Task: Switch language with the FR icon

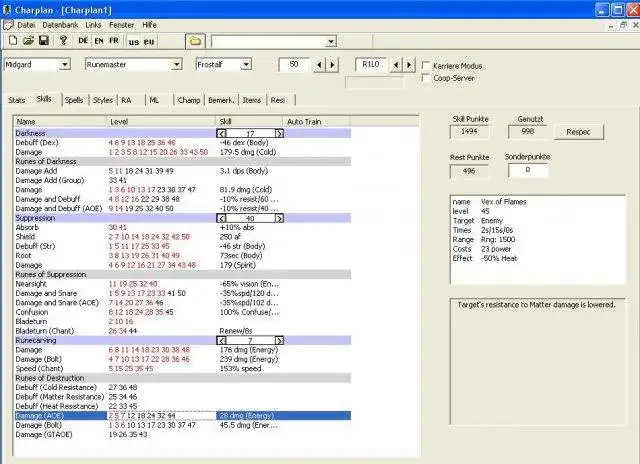Action: [x=114, y=41]
